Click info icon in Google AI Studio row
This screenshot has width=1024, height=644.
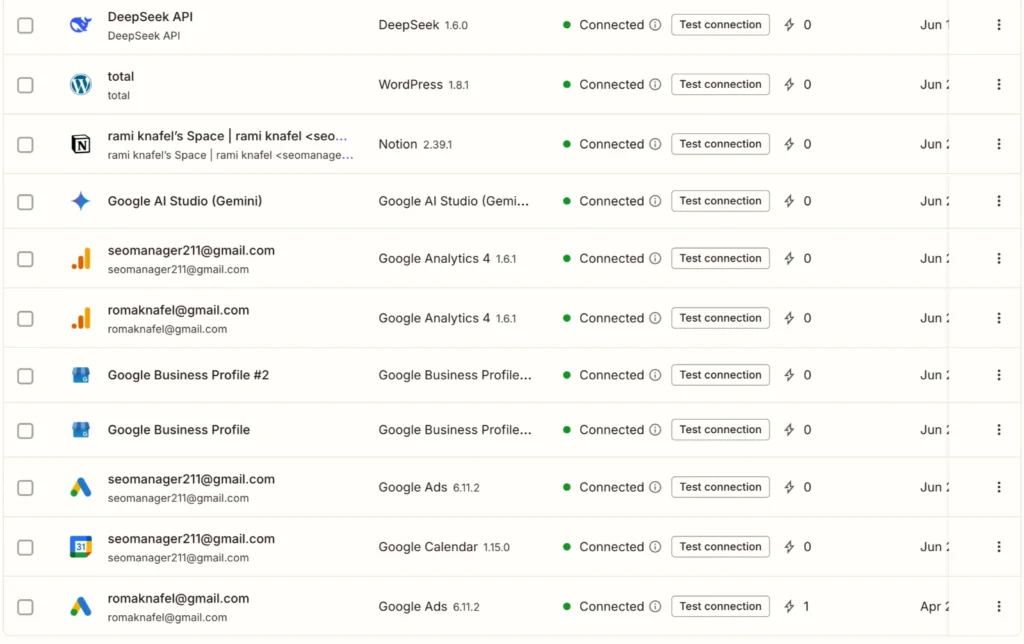tap(655, 201)
